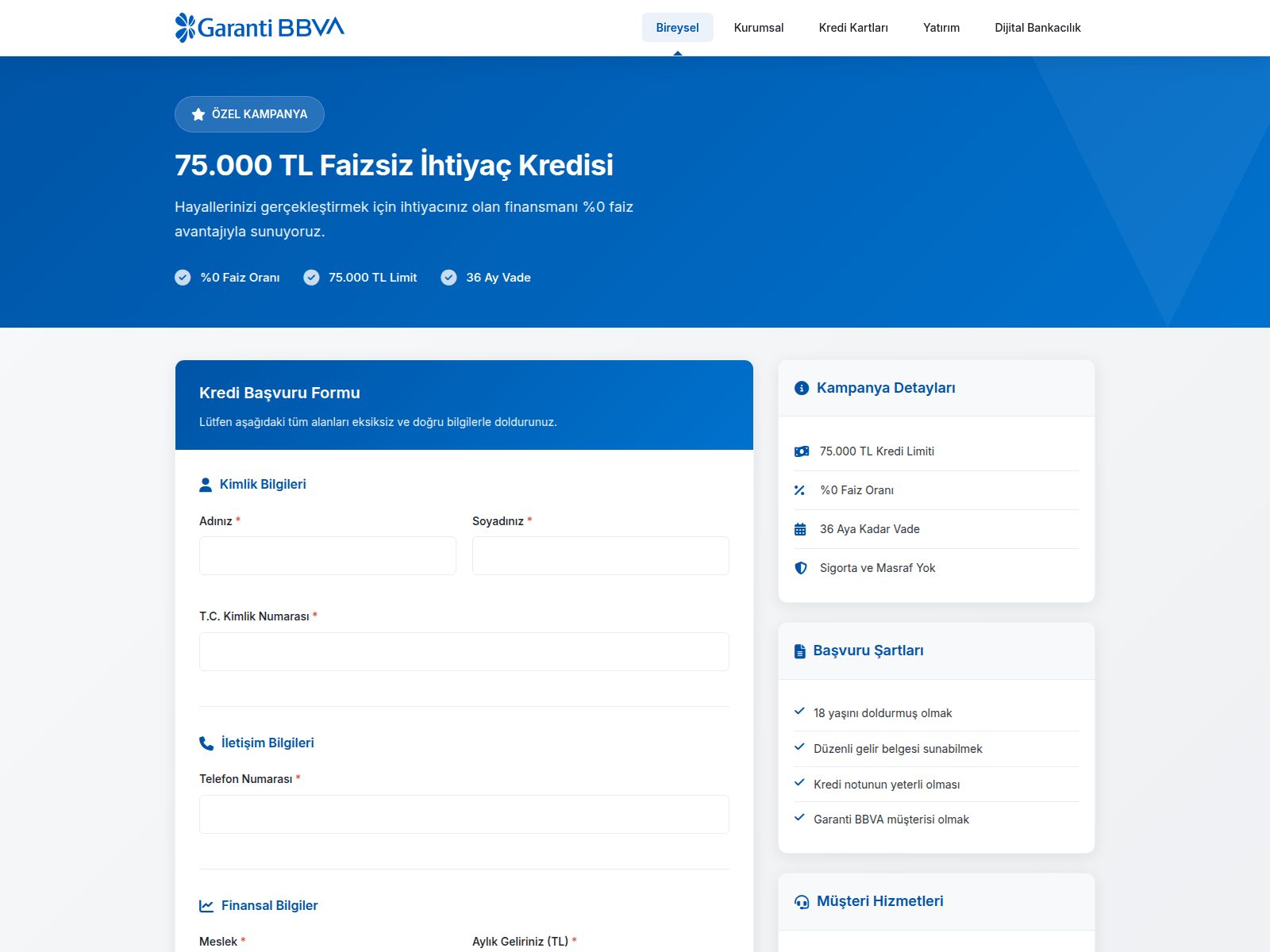The height and width of the screenshot is (952, 1270).
Task: Click the Garanti BBVA logo
Action: pyautogui.click(x=260, y=28)
